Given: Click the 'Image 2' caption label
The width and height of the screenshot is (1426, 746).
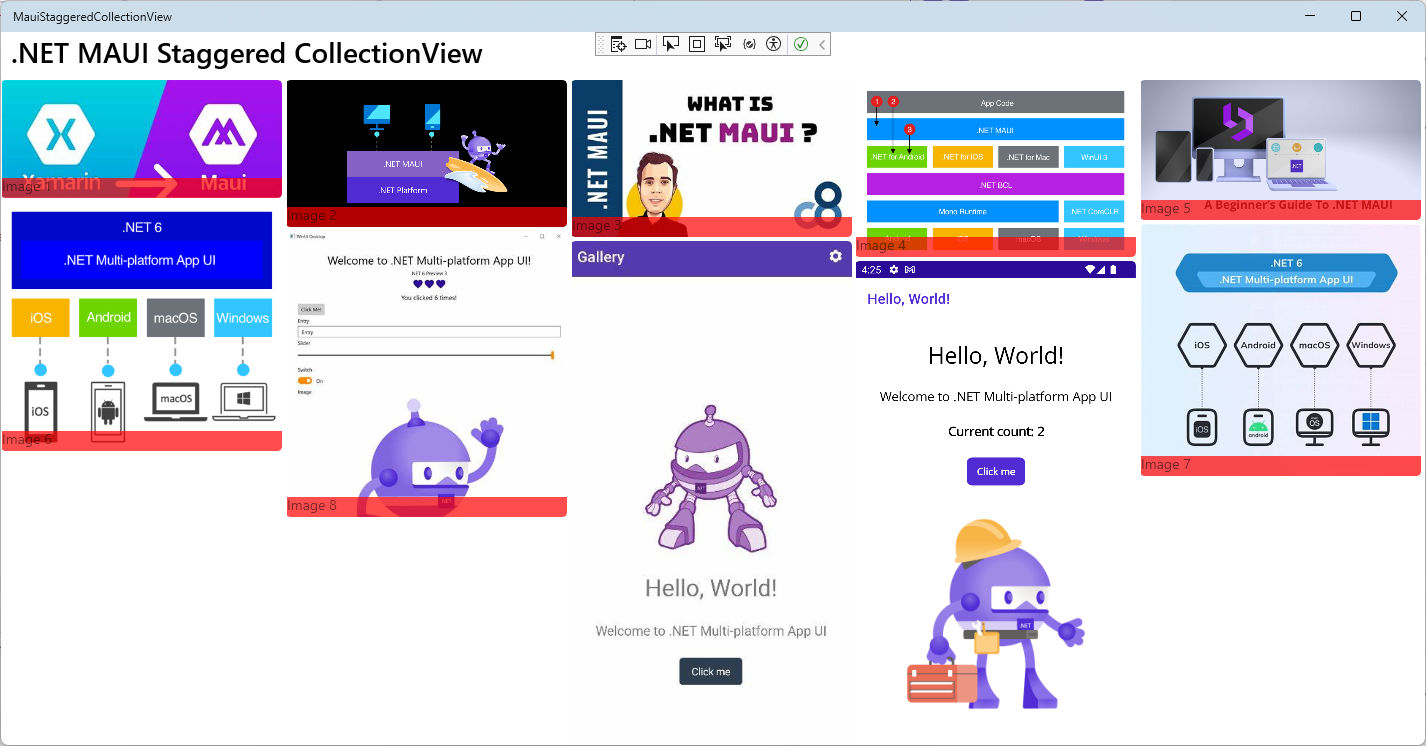Looking at the screenshot, I should click(312, 216).
